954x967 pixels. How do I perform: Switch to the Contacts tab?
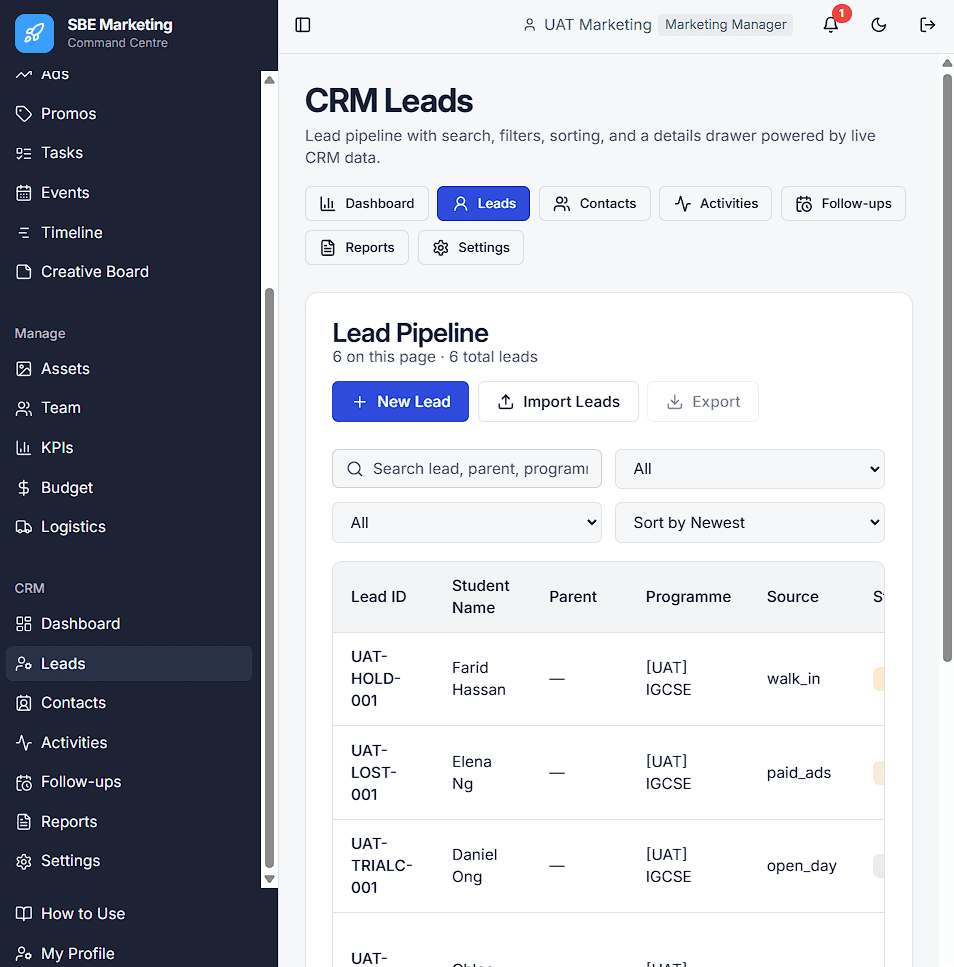[x=594, y=204]
